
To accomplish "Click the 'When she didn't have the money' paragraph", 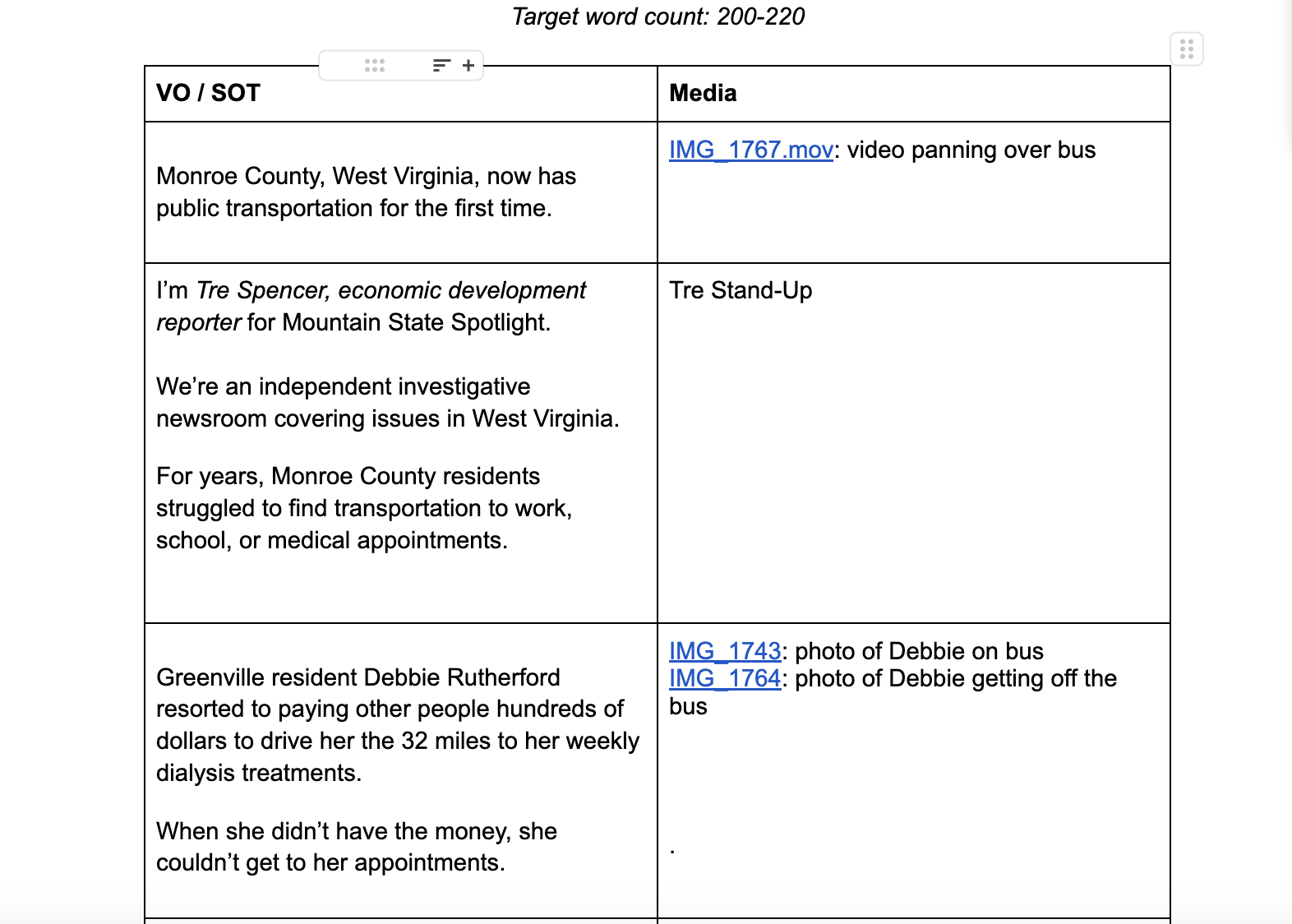I will 357,847.
